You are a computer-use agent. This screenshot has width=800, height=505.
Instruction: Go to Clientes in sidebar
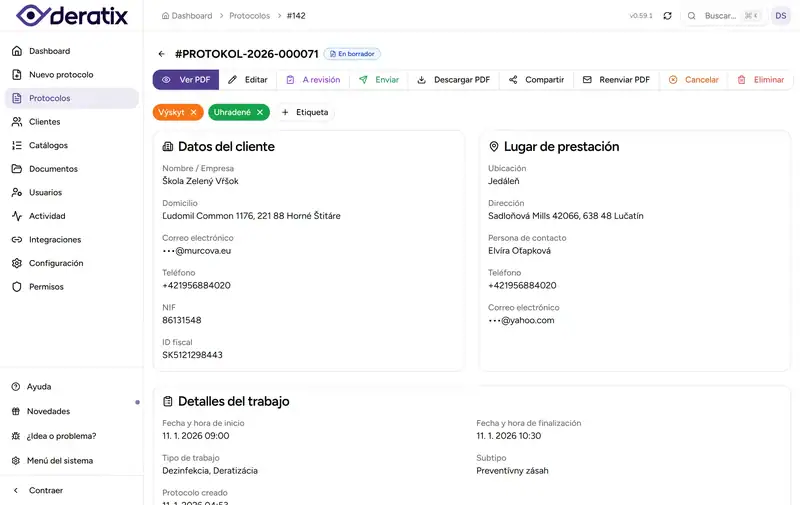[44, 122]
